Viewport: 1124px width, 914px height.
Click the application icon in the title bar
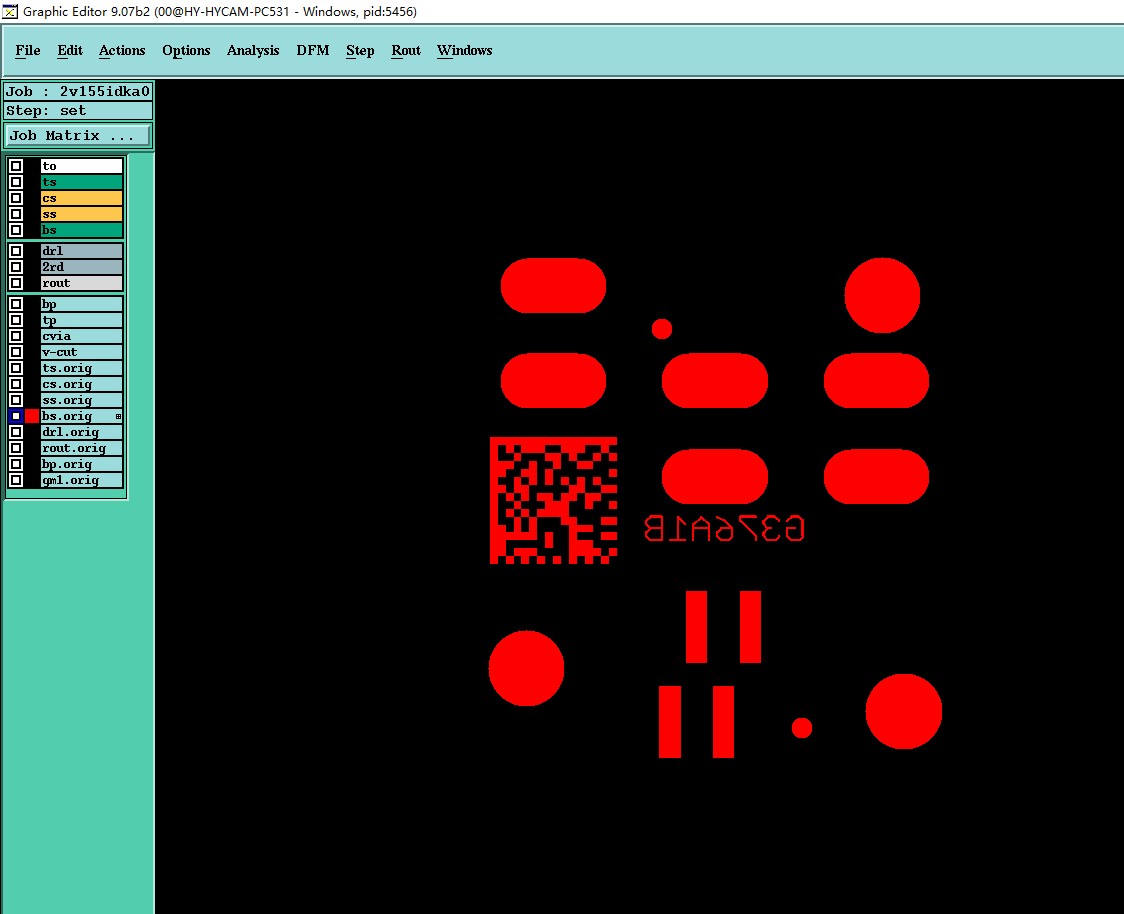[10, 11]
